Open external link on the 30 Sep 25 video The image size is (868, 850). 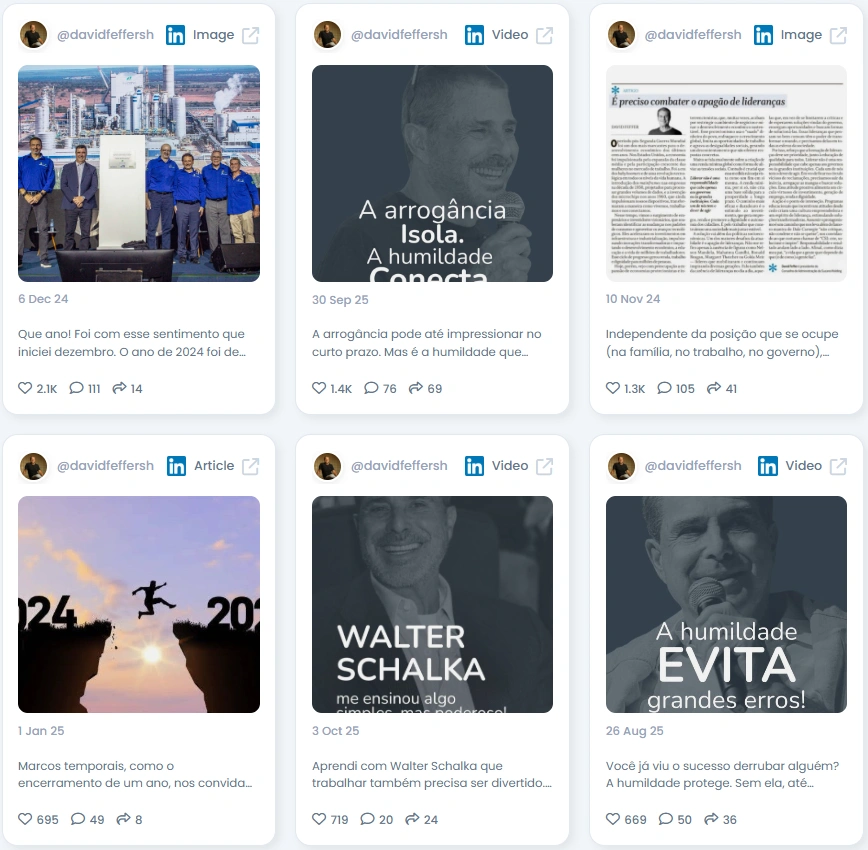point(545,35)
